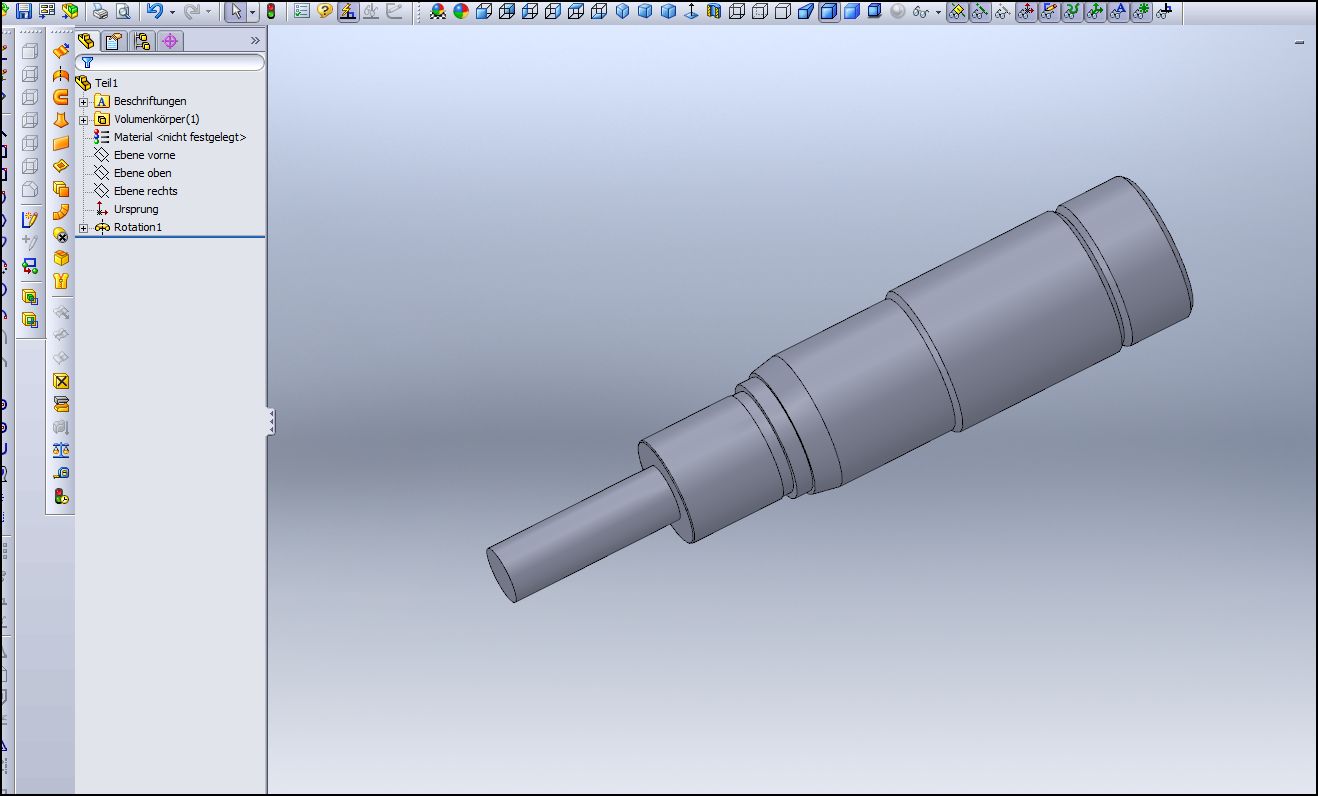Open Mass Properties via the balance scale icon
This screenshot has width=1318, height=796.
[61, 450]
